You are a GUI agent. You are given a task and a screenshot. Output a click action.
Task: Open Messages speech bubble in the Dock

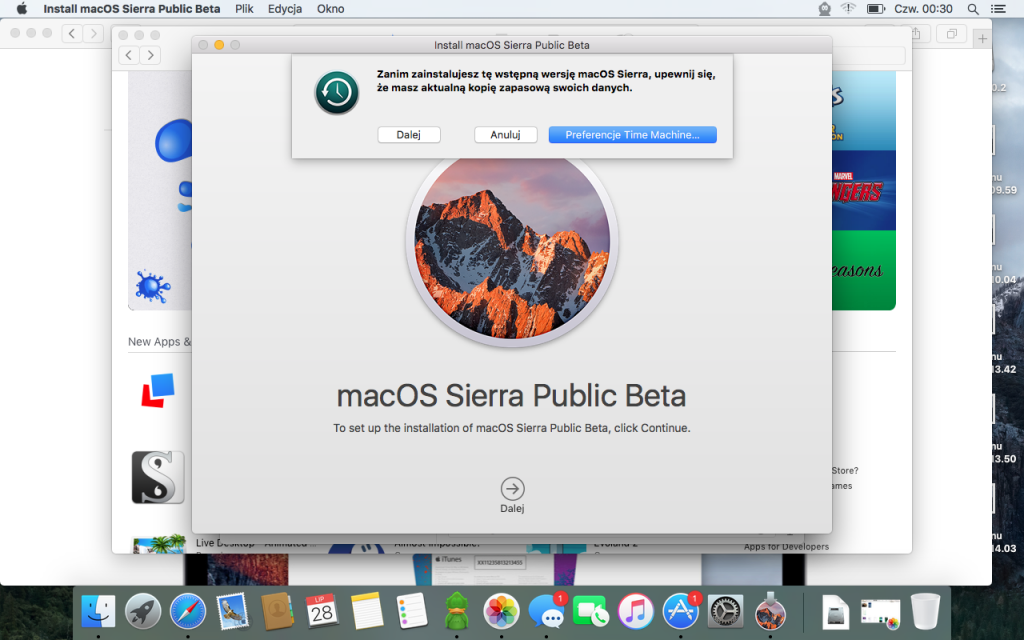[546, 612]
